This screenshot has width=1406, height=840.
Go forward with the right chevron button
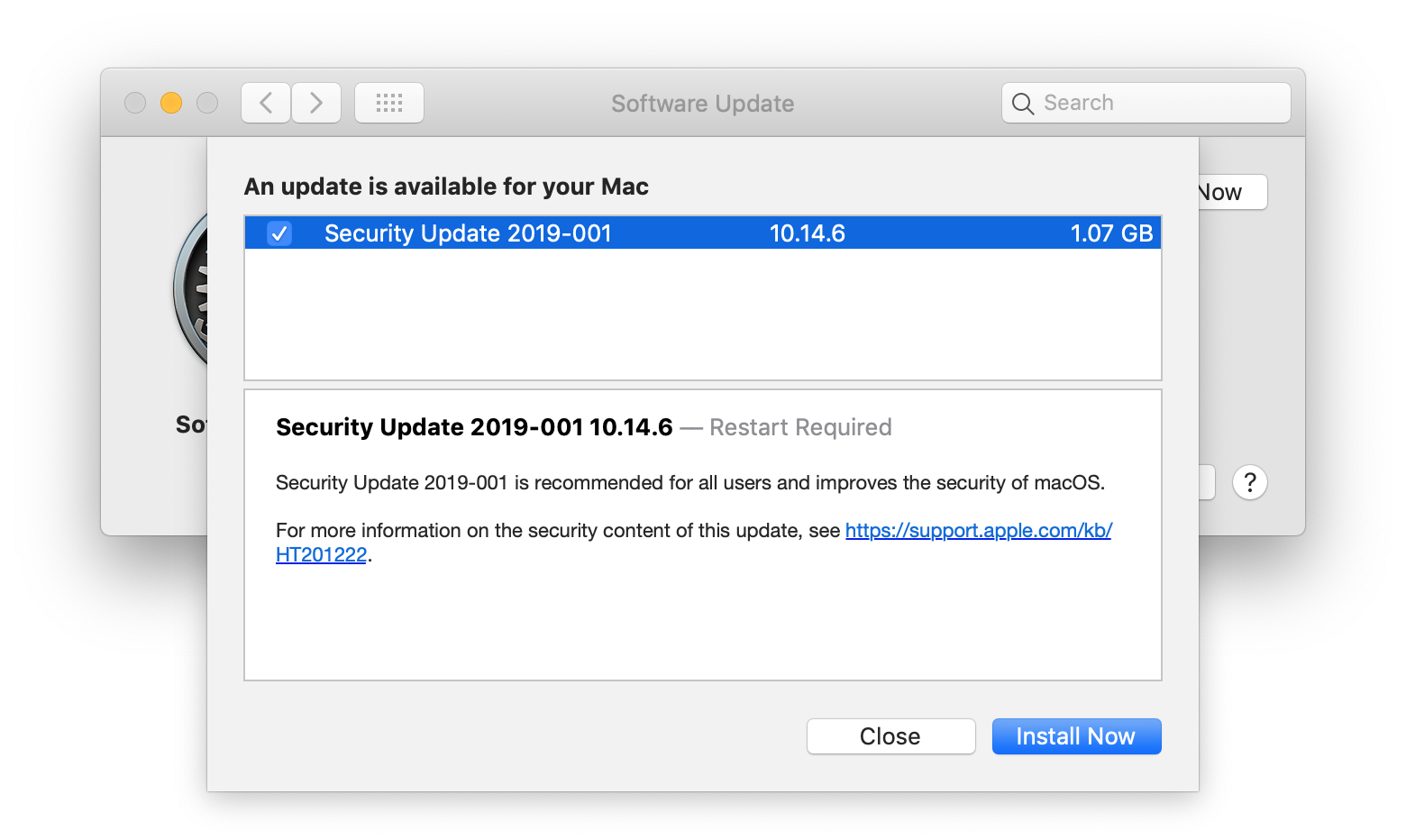pos(316,103)
